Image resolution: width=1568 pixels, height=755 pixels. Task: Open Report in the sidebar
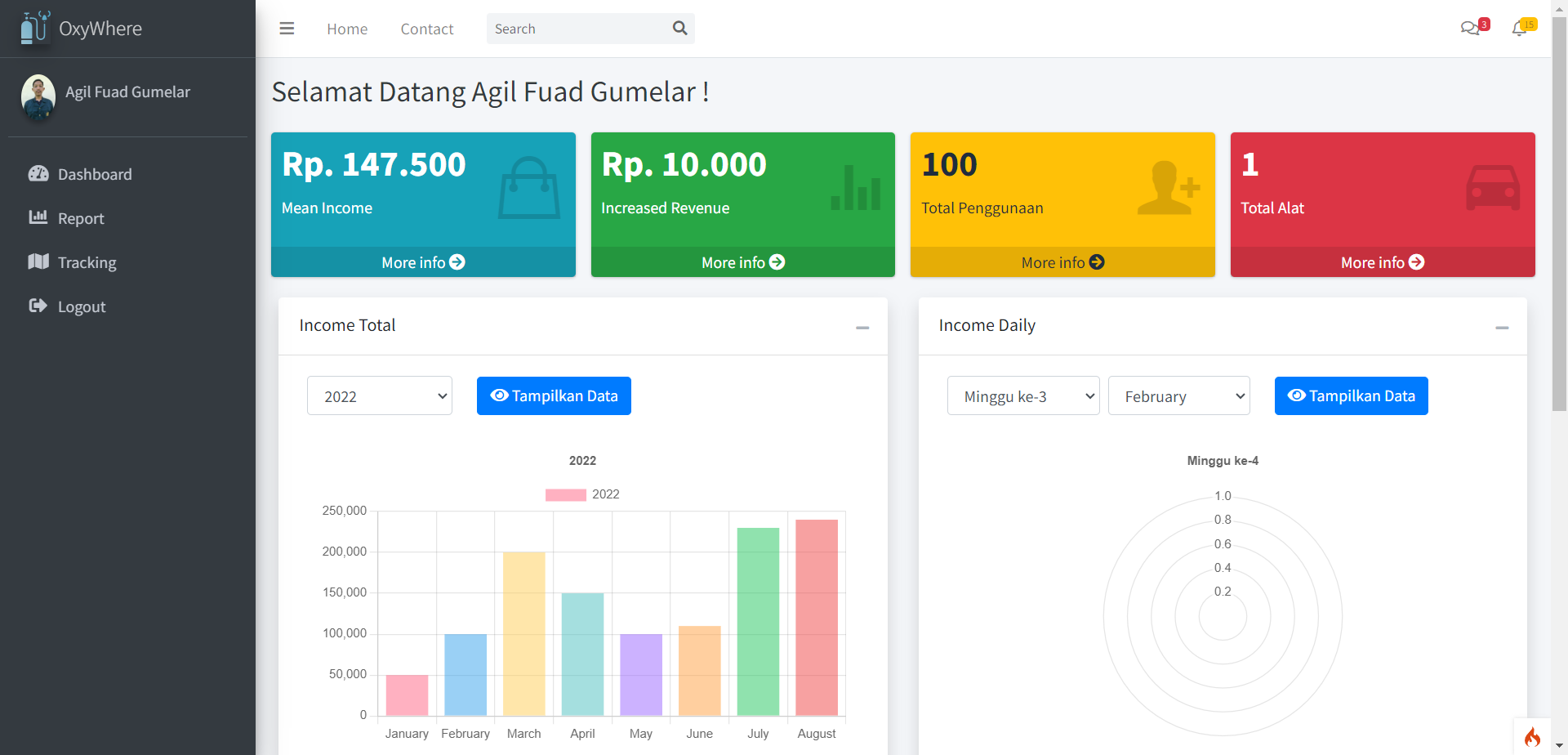[81, 218]
